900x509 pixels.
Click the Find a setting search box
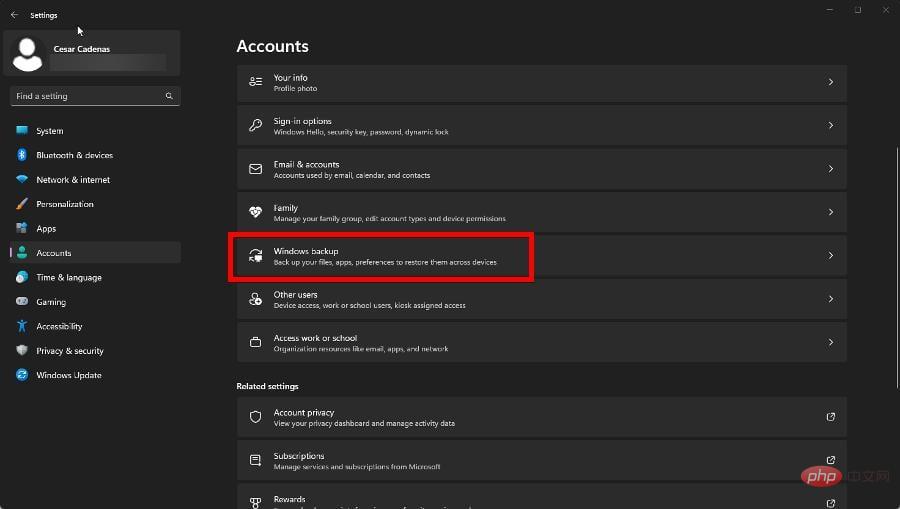[x=88, y=96]
